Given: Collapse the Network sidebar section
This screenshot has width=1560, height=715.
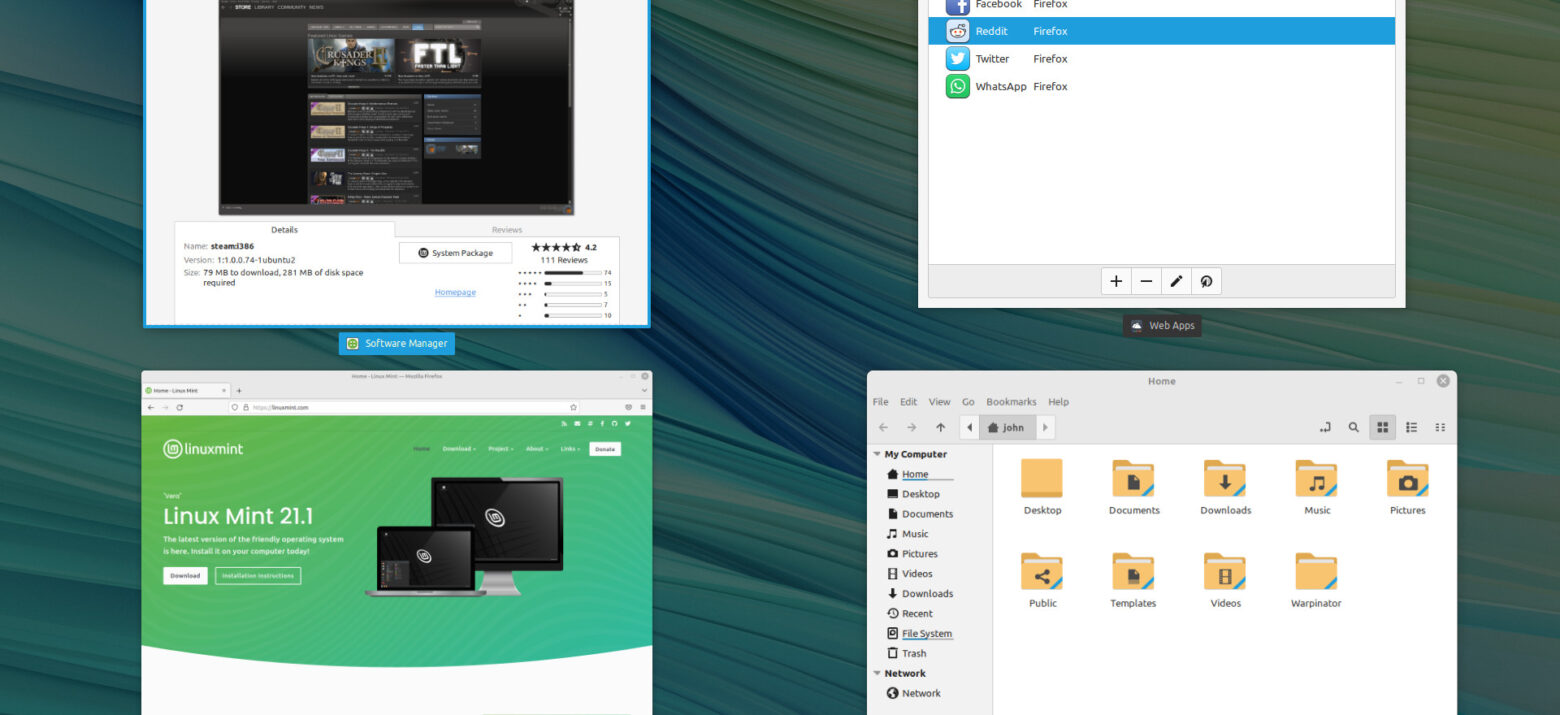Looking at the screenshot, I should point(877,674).
